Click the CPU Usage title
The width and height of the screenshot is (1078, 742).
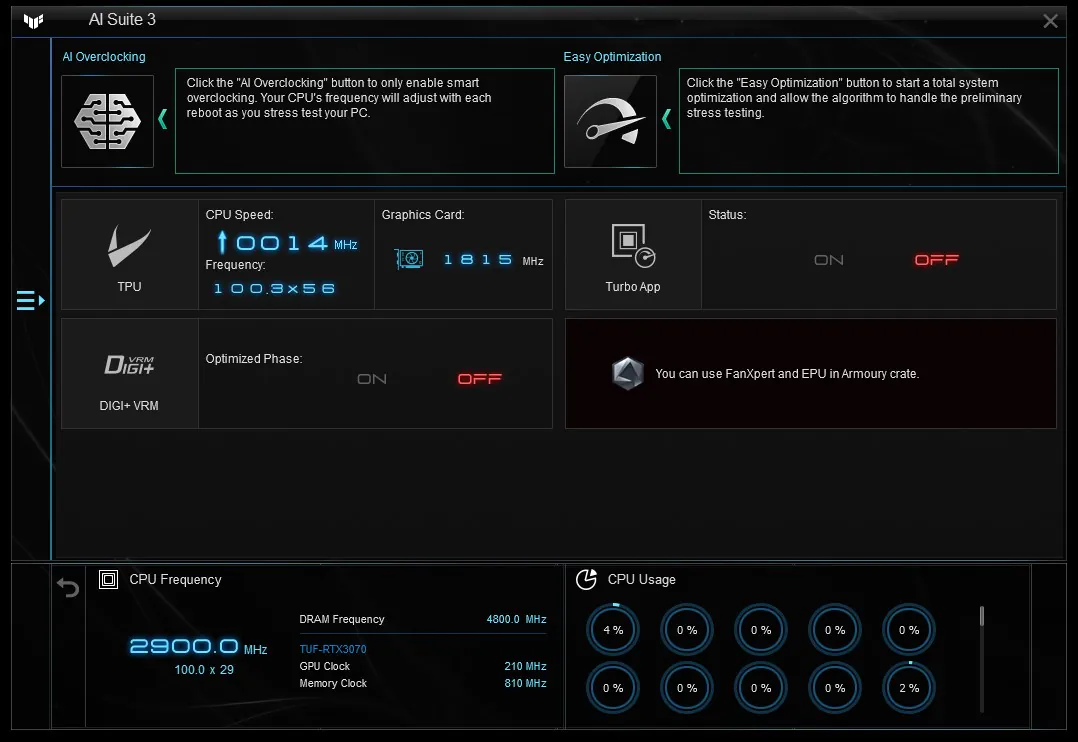click(641, 580)
